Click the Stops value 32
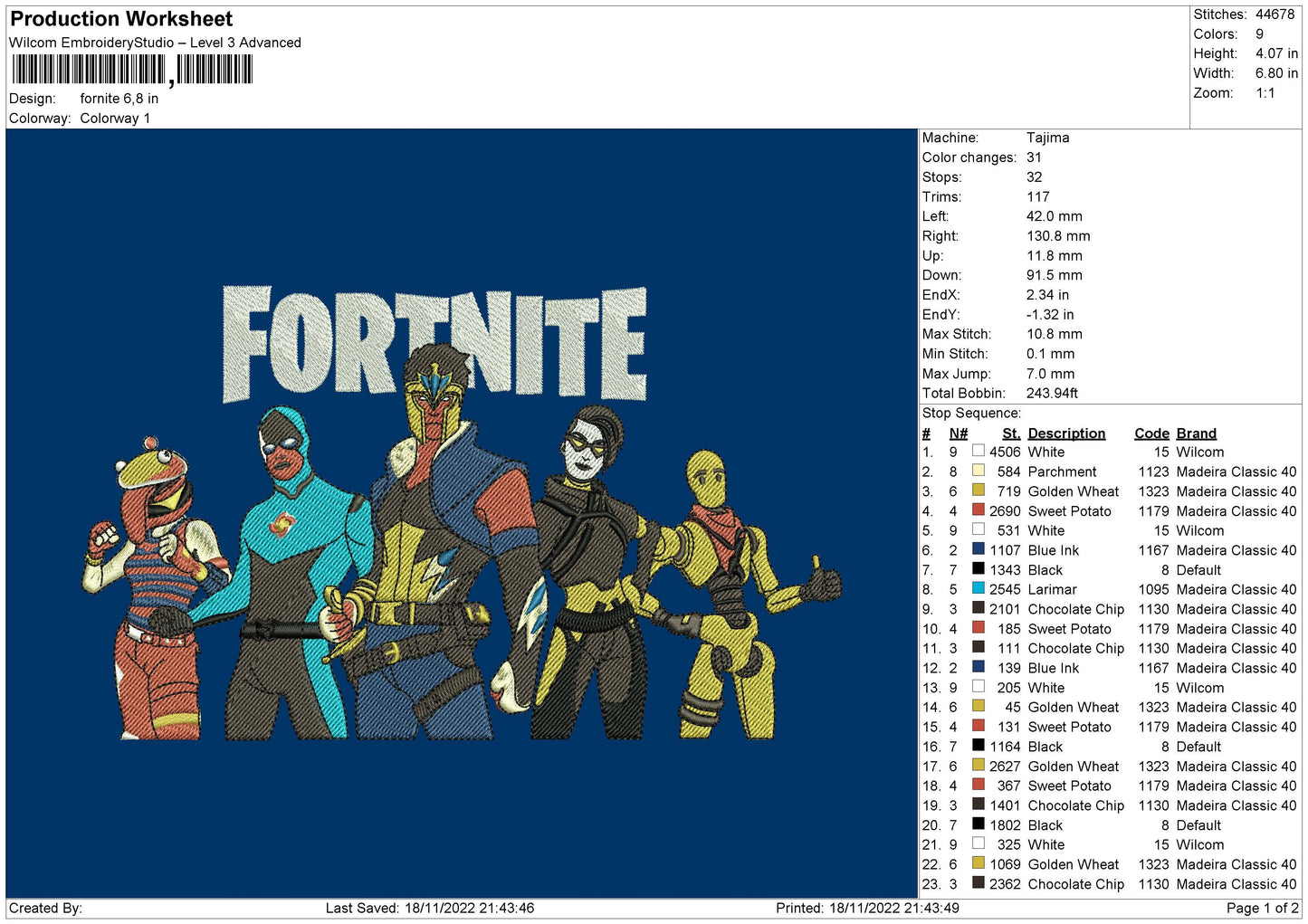1308x924 pixels. pyautogui.click(x=1034, y=177)
